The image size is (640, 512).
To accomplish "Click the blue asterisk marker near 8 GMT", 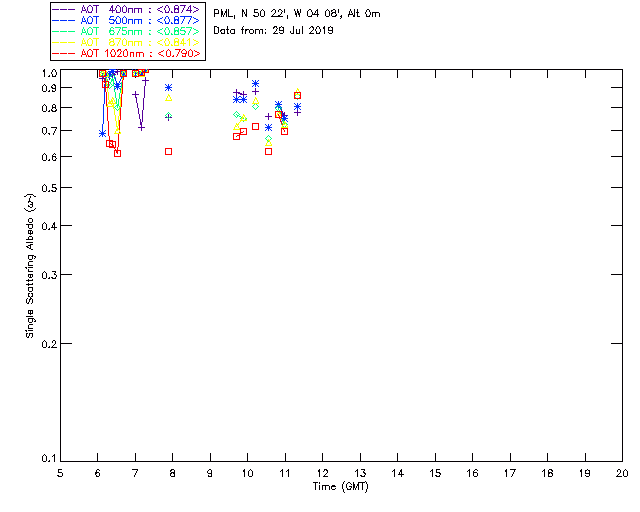I will click(x=168, y=88).
